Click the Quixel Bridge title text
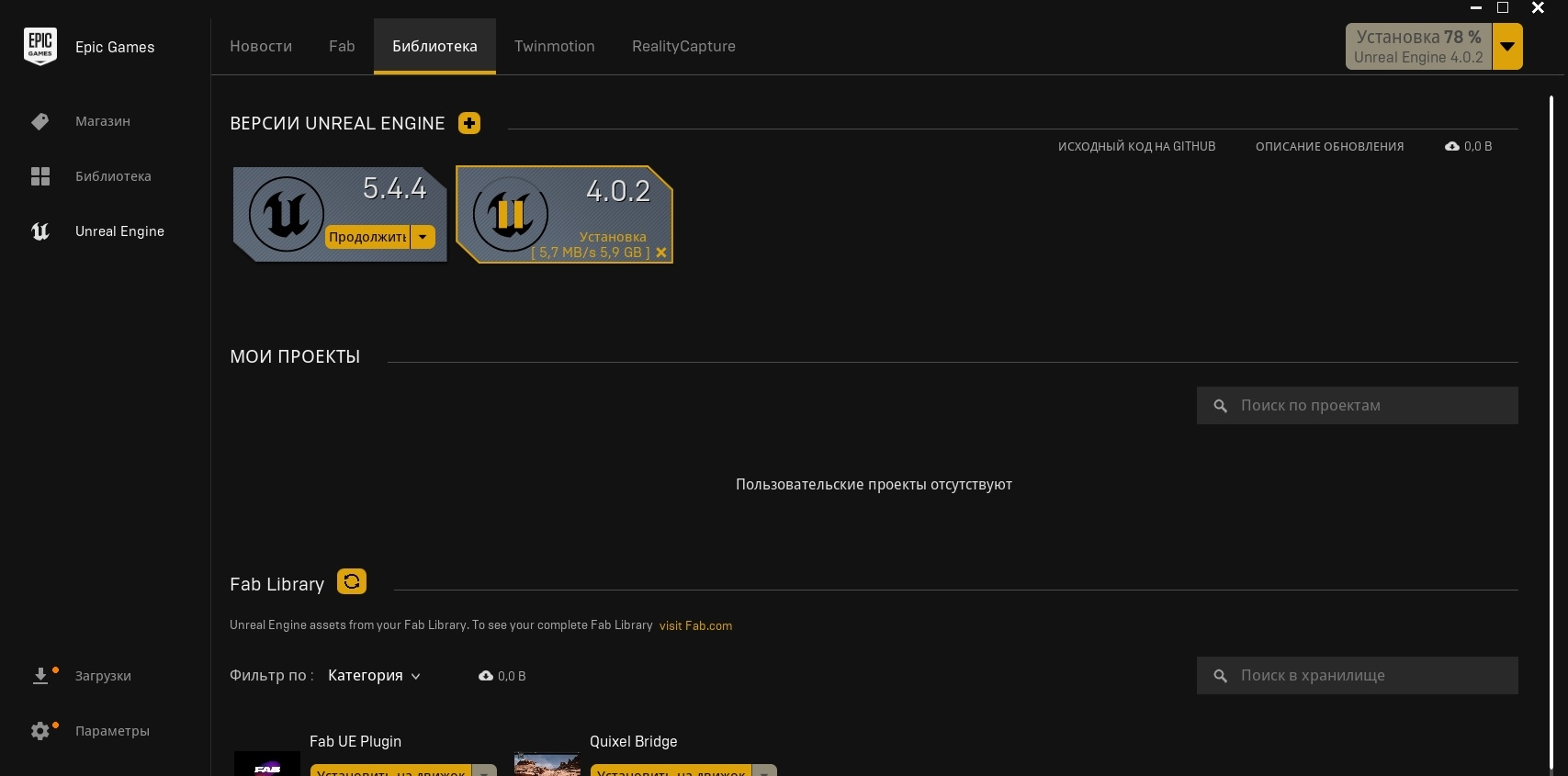This screenshot has height=776, width=1568. tap(634, 741)
